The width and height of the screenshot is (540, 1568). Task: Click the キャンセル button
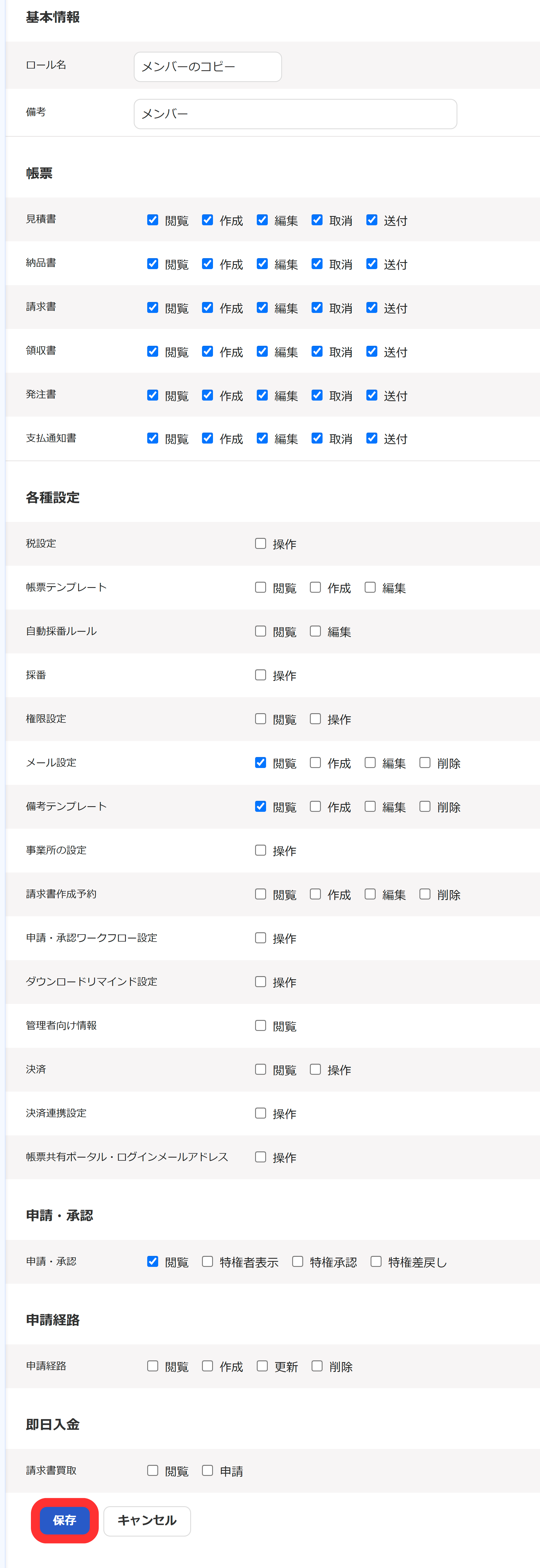coord(147,1521)
